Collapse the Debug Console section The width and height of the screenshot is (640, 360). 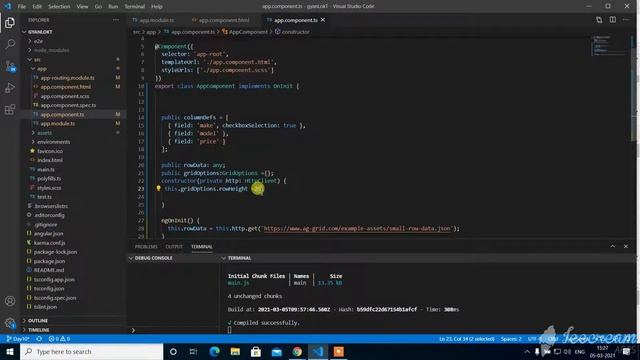tap(153, 258)
